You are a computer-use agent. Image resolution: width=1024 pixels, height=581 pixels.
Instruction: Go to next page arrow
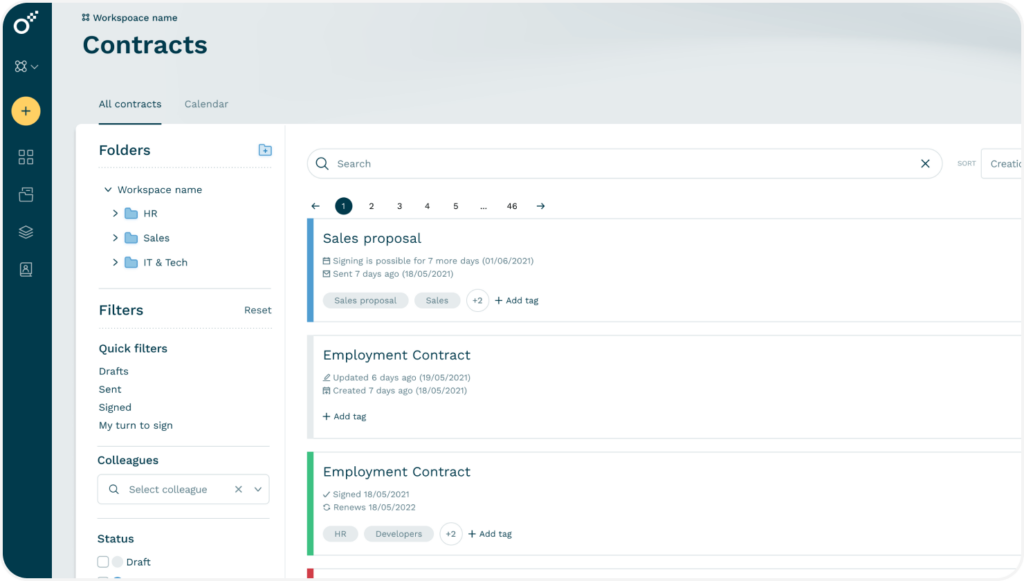point(541,206)
